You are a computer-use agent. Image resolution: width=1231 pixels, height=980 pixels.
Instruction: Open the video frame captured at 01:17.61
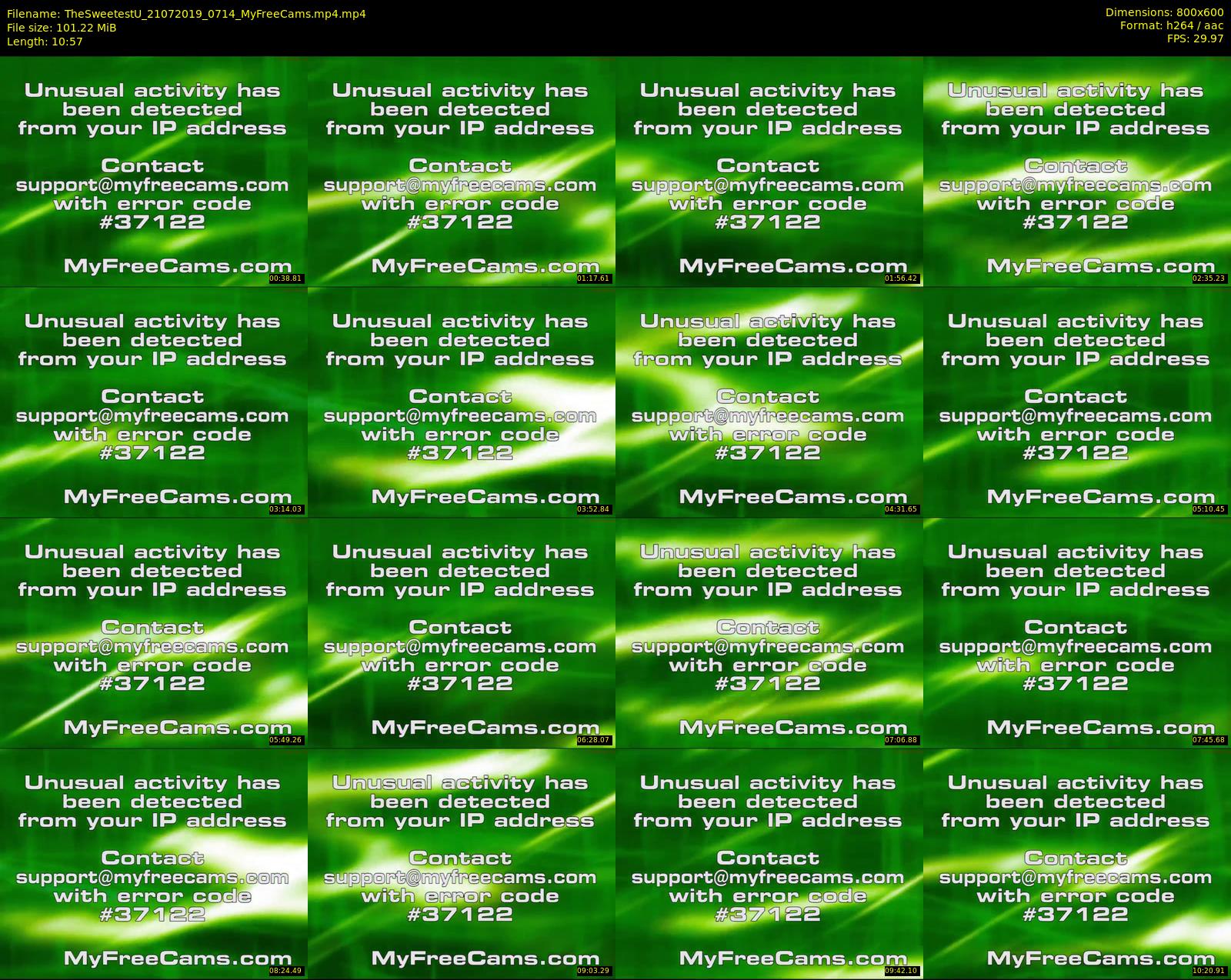[461, 171]
